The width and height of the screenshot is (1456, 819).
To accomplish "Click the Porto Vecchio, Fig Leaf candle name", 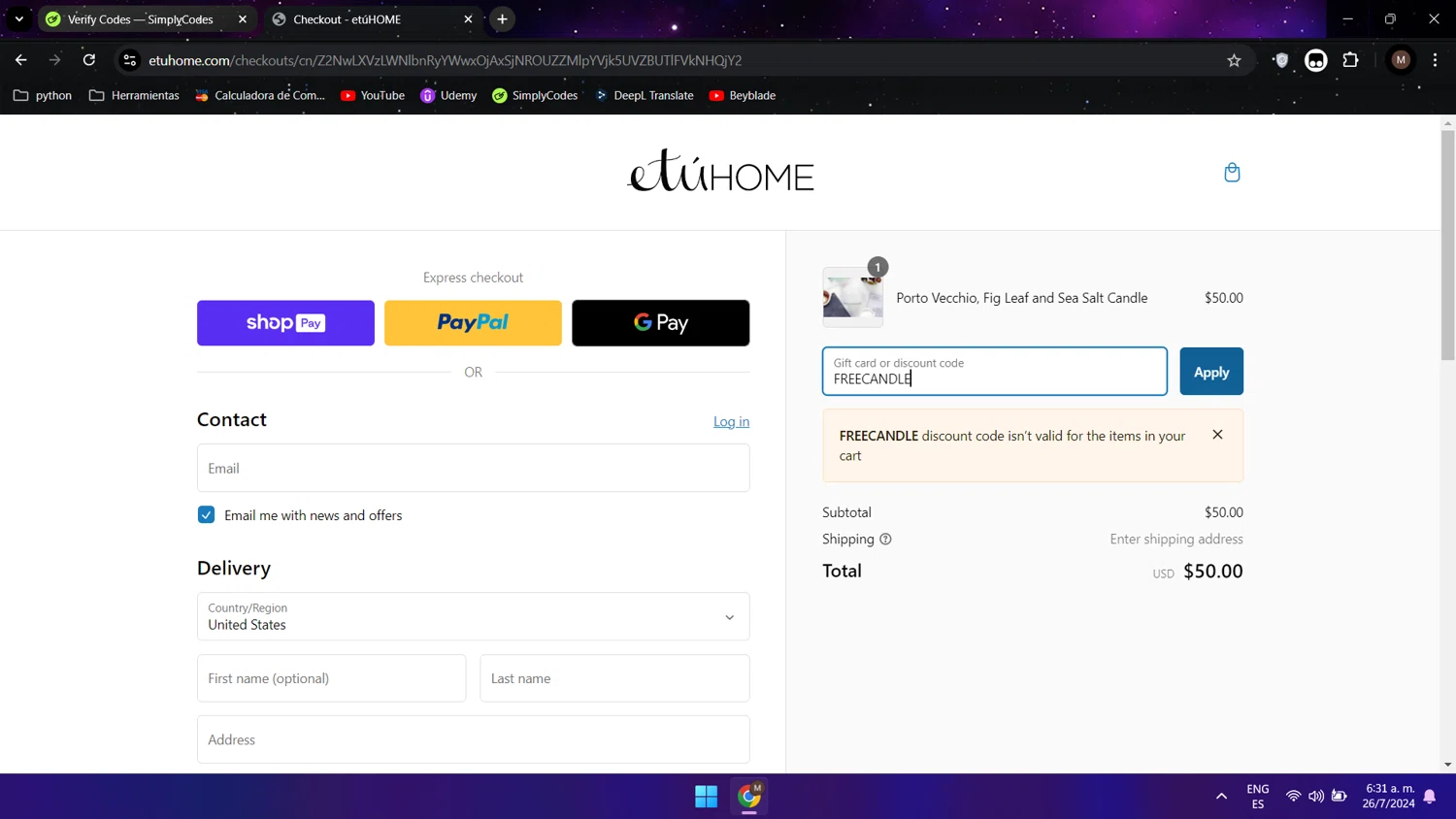I will coord(1021,298).
